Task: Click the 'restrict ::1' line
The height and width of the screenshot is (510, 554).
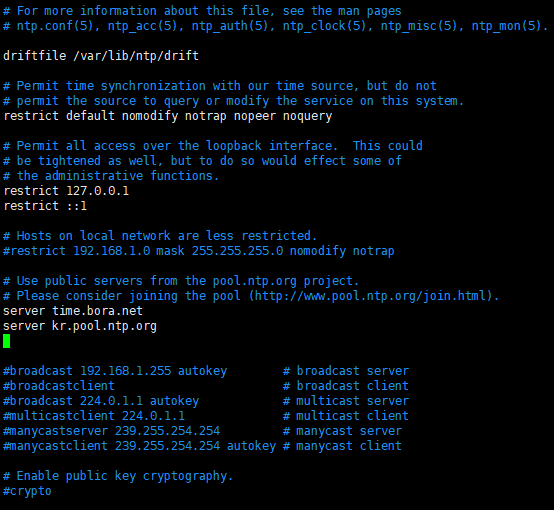Action: (45, 206)
